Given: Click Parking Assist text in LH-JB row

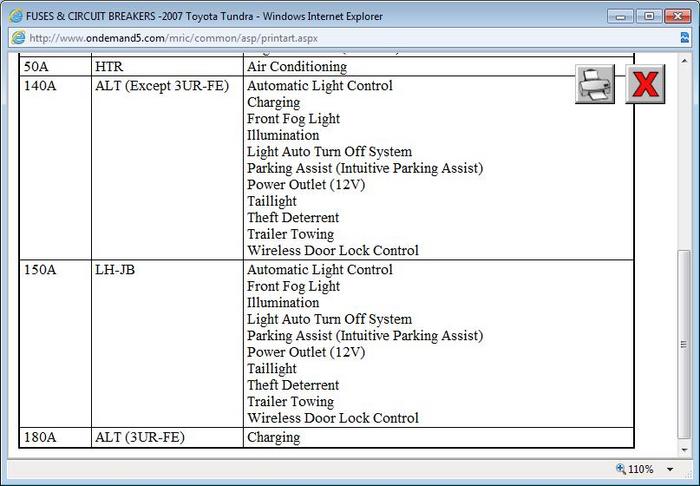Looking at the screenshot, I should click(x=365, y=336).
